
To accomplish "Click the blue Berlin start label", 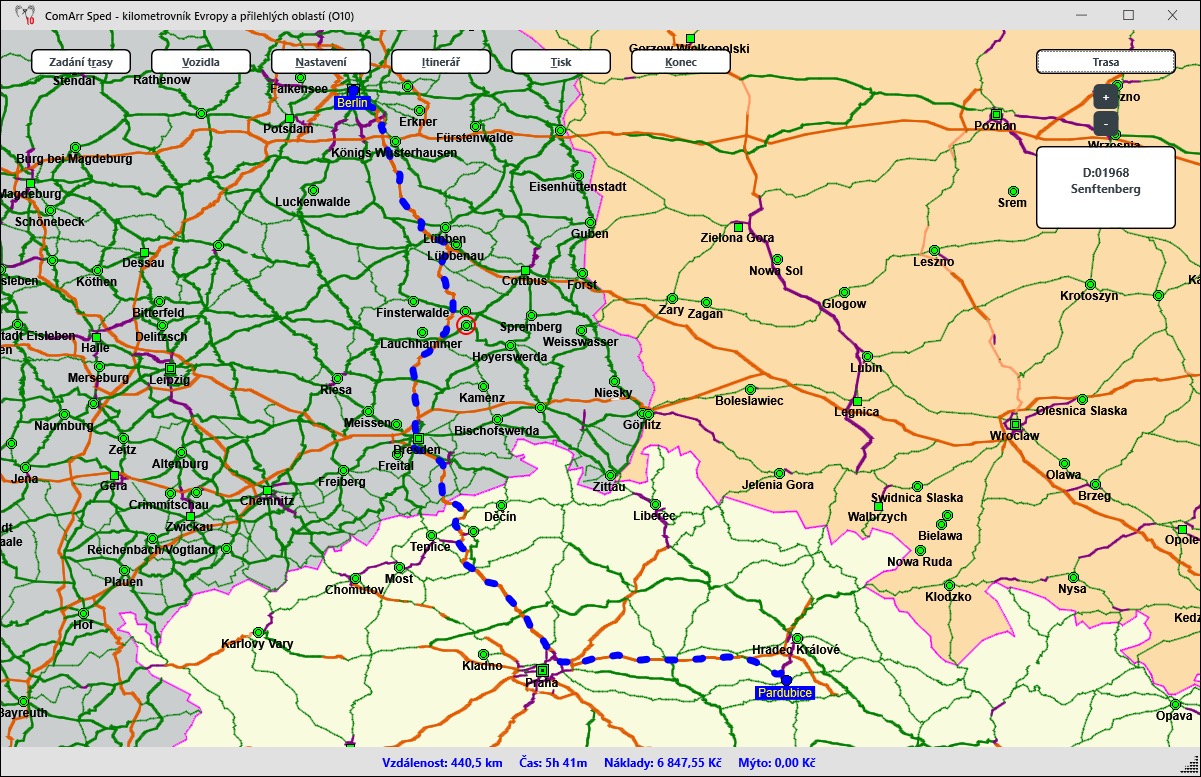I will (x=352, y=103).
